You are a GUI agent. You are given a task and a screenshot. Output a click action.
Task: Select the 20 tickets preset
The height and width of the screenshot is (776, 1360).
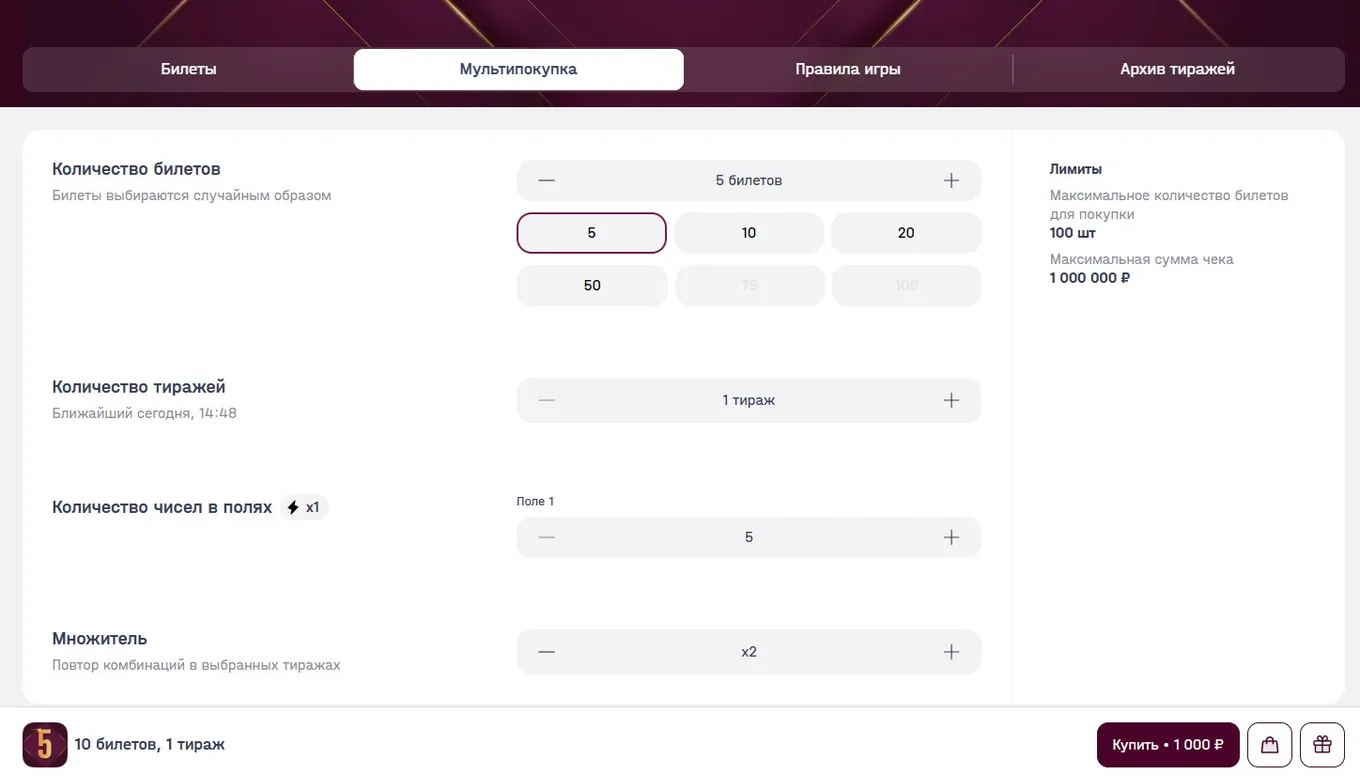(906, 233)
